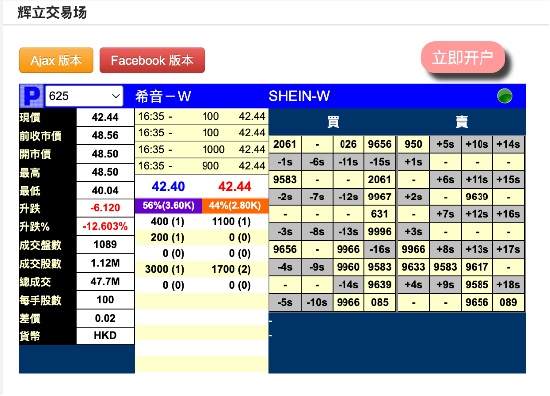Click the 16:35 trade of 1000 shares
Viewport: 550px width, 396px height.
click(202, 149)
